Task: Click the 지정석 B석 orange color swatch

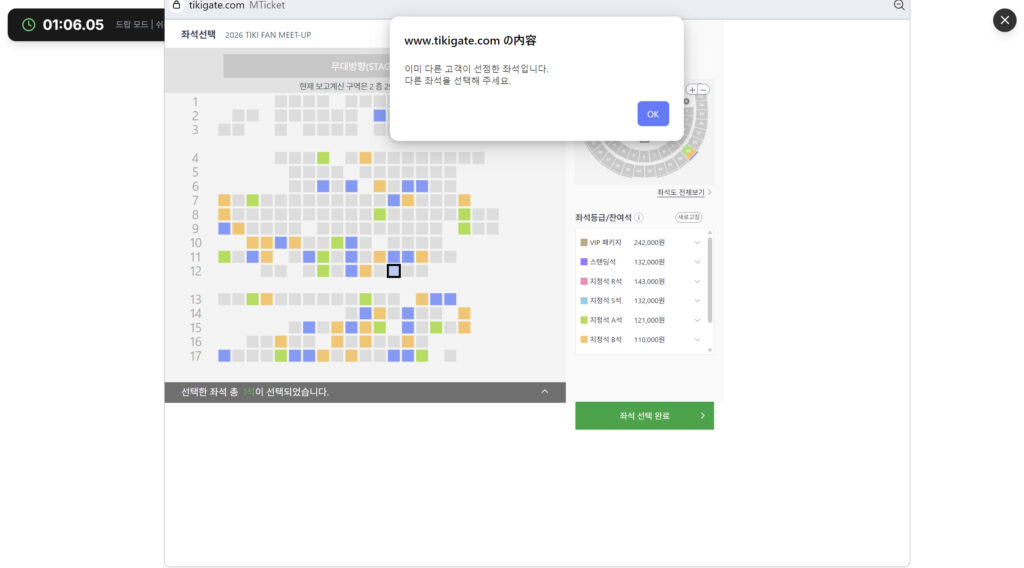Action: pyautogui.click(x=584, y=340)
